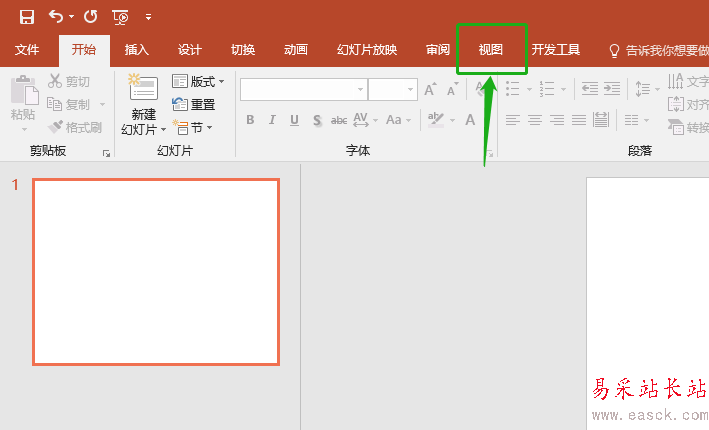Viewport: 709px width, 430px height.
Task: Open the 节 section dropdown
Action: click(192, 128)
